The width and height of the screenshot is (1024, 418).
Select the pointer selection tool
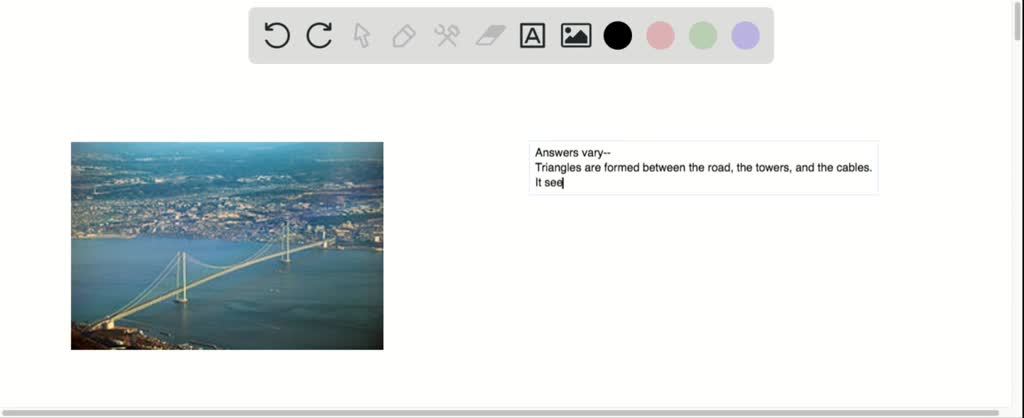362,36
